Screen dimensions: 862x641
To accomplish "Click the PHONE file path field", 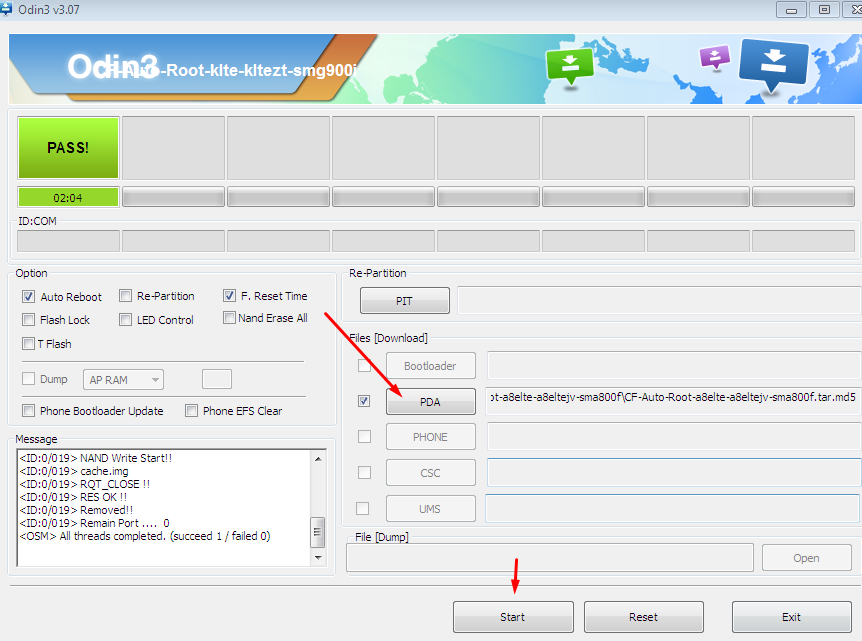I will point(674,436).
